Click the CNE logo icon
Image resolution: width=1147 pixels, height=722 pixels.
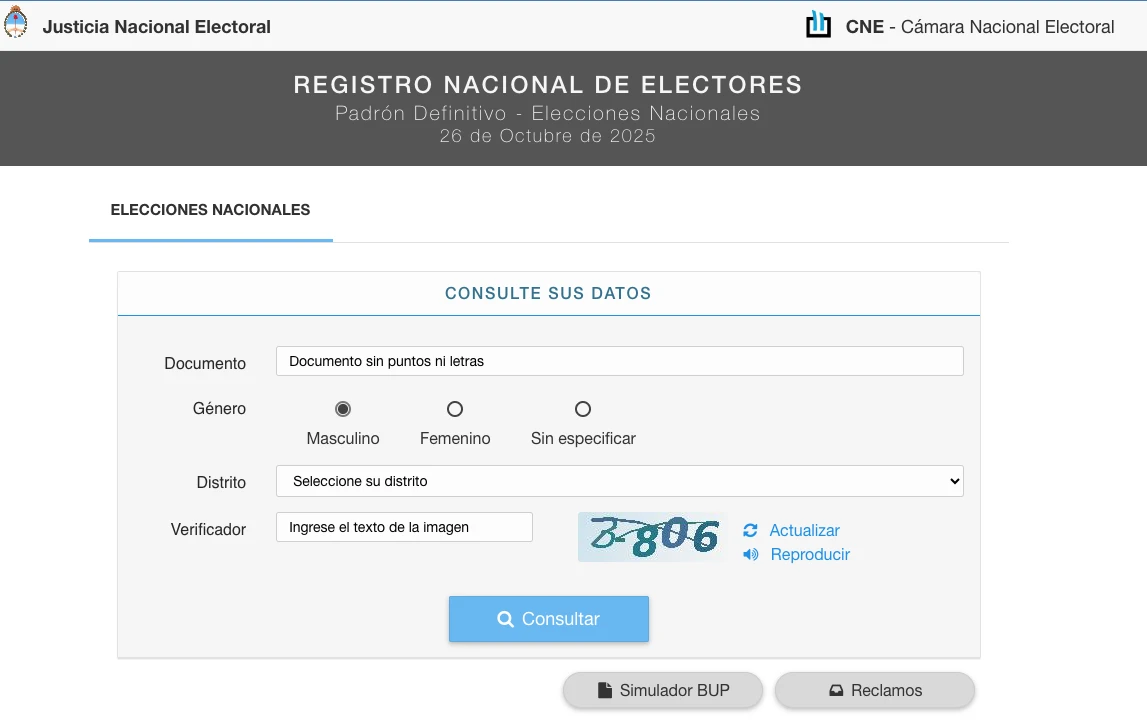click(818, 25)
